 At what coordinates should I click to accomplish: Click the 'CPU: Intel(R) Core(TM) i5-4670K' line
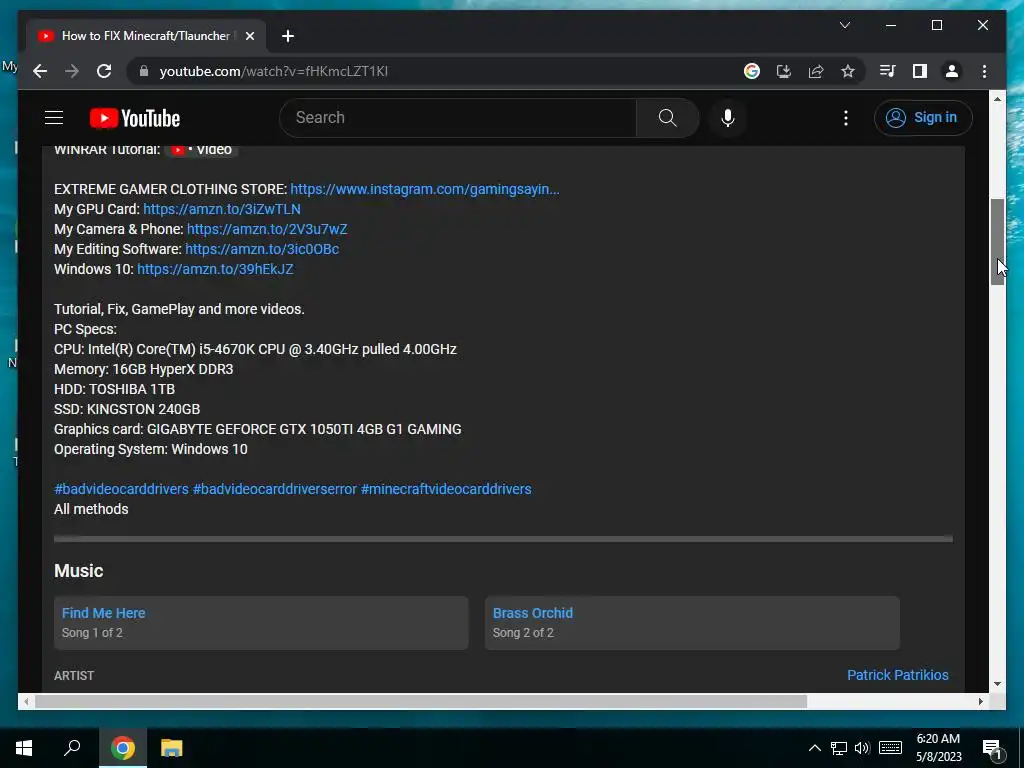(255, 349)
